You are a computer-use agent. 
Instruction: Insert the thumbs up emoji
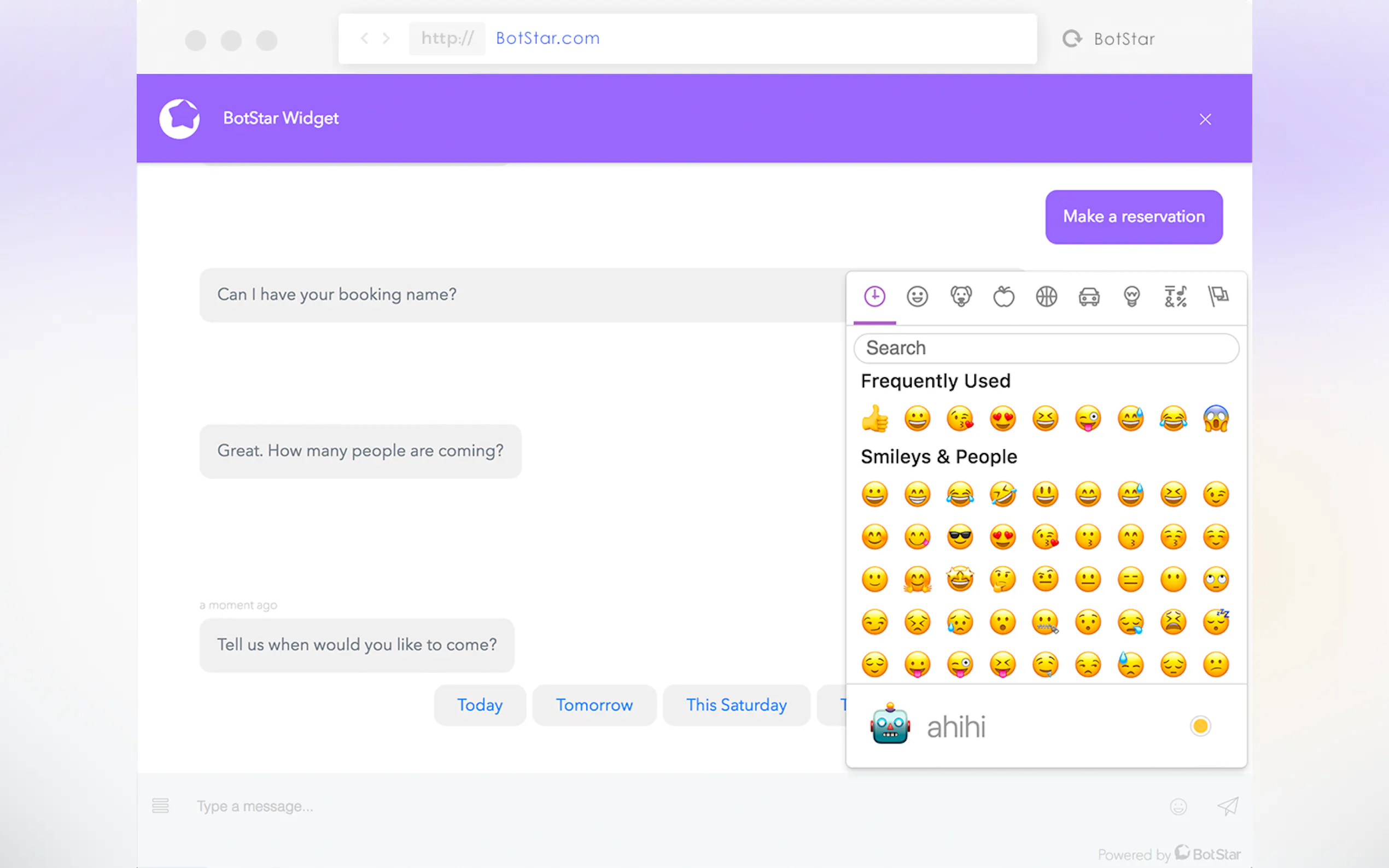874,419
